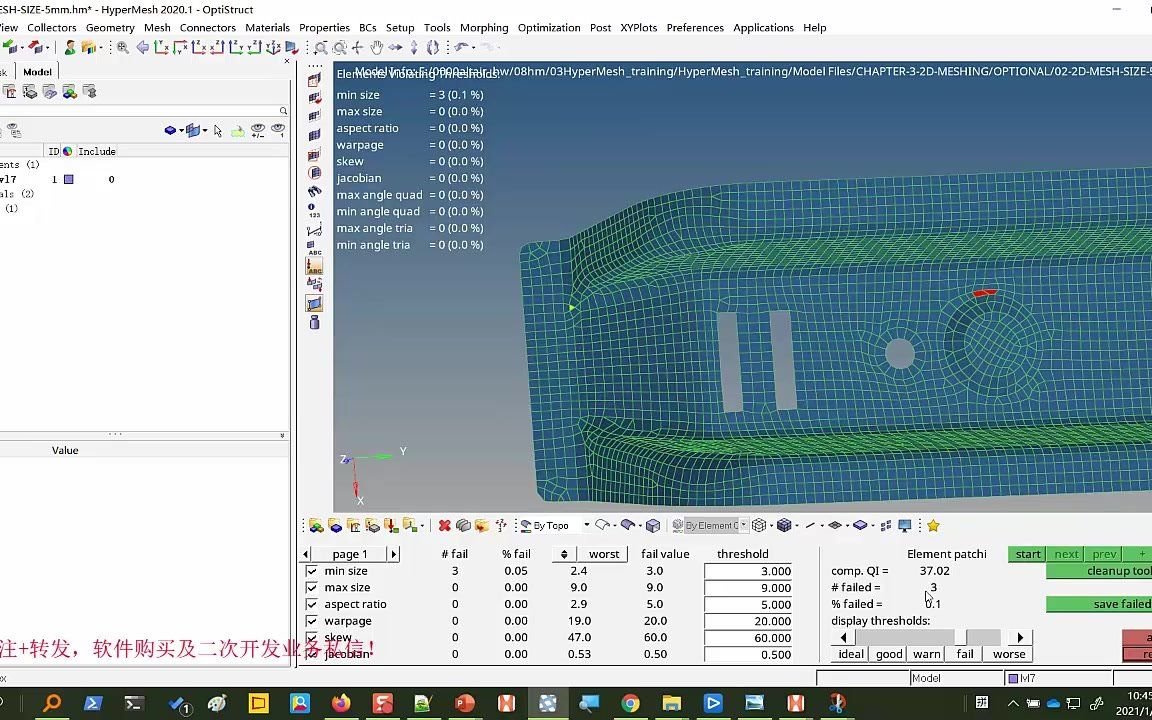
Task: Toggle the skew quality checkbox
Action: (313, 637)
